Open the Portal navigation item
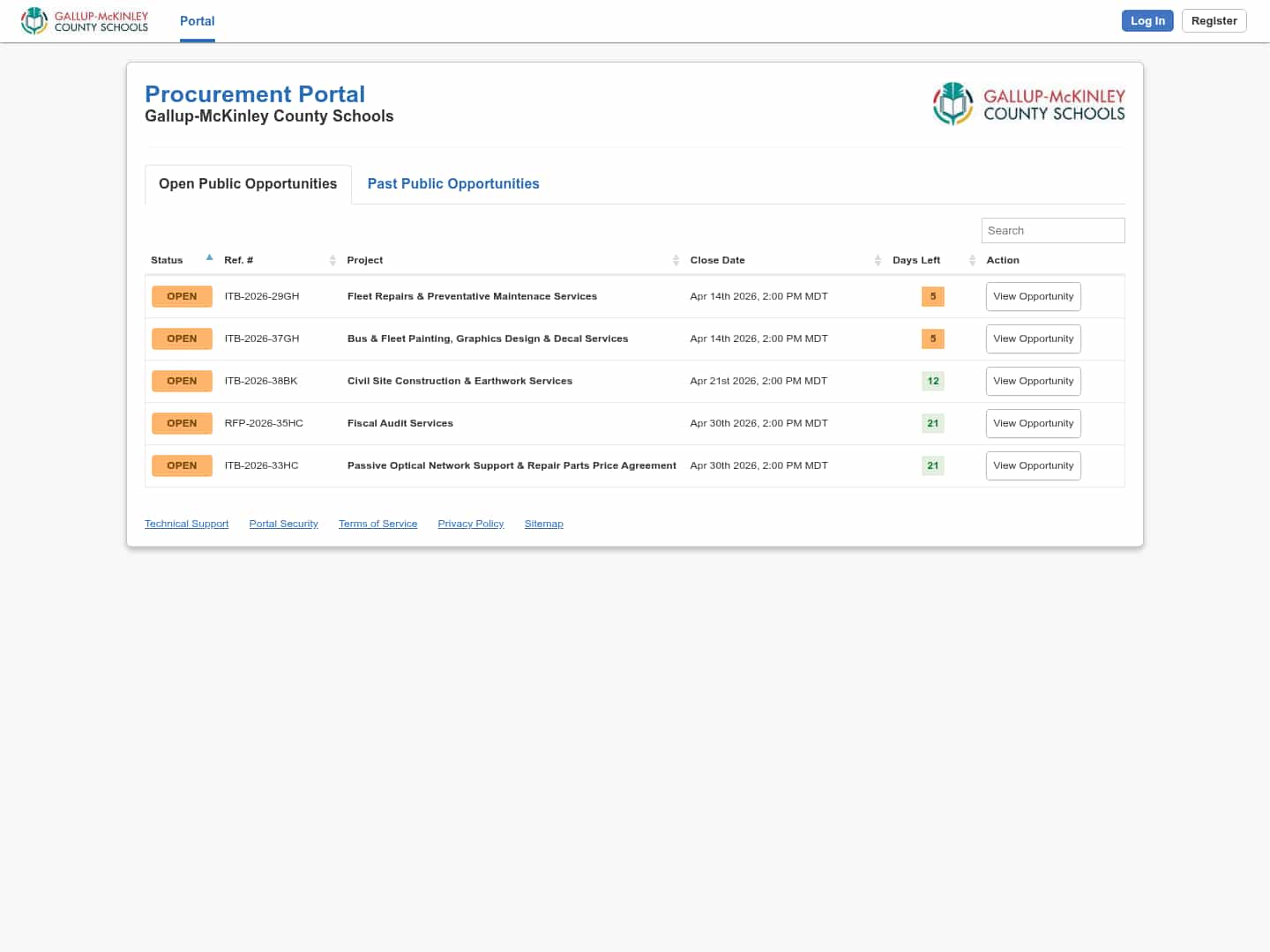The image size is (1270, 952). point(197,21)
